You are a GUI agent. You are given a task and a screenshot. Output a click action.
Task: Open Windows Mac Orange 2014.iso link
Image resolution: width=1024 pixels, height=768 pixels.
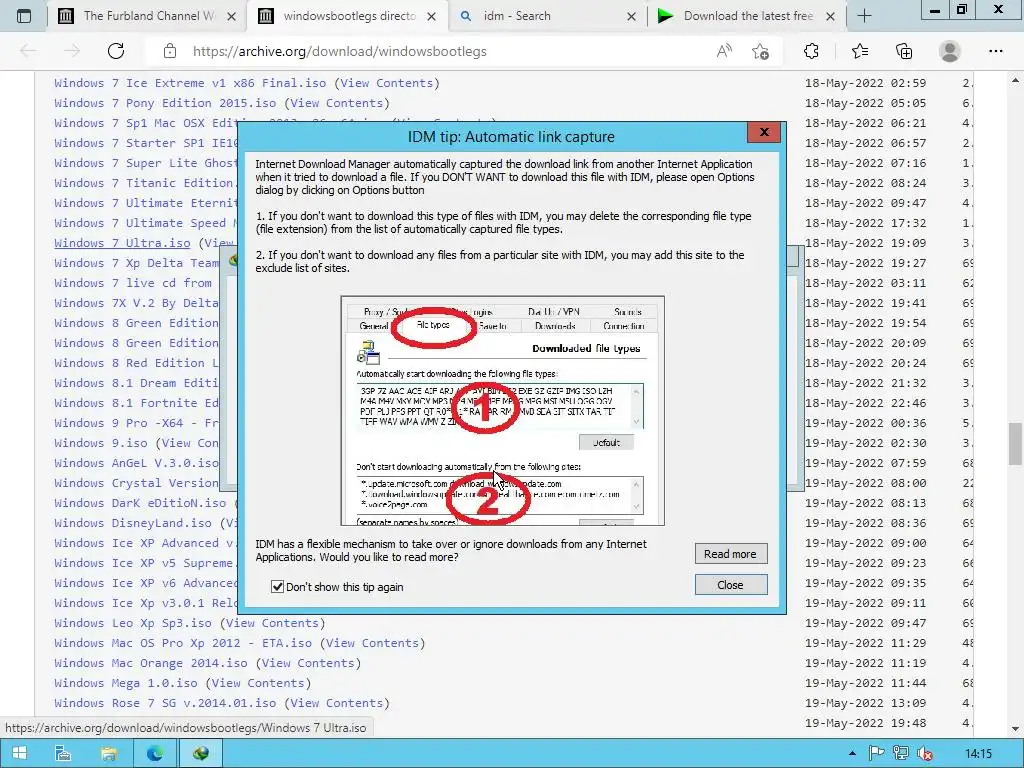(151, 664)
